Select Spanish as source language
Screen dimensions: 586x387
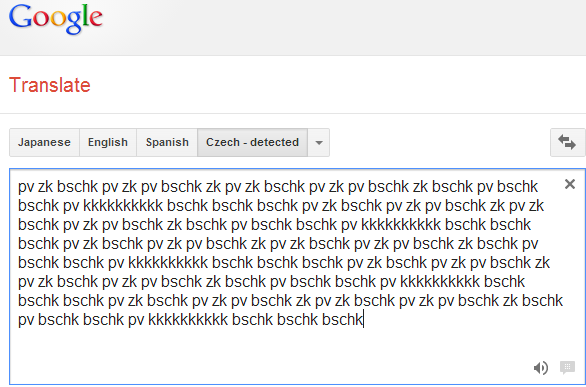(x=167, y=142)
